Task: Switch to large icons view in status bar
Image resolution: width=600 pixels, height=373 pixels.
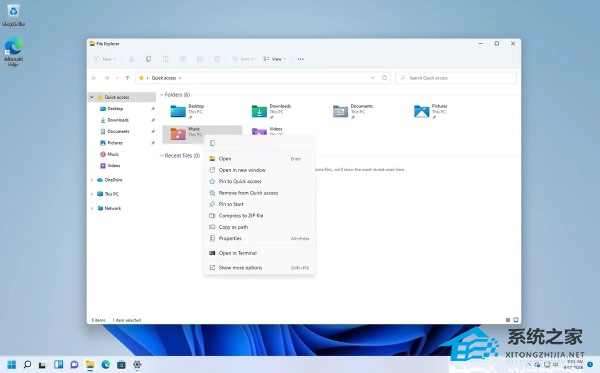Action: [x=515, y=320]
